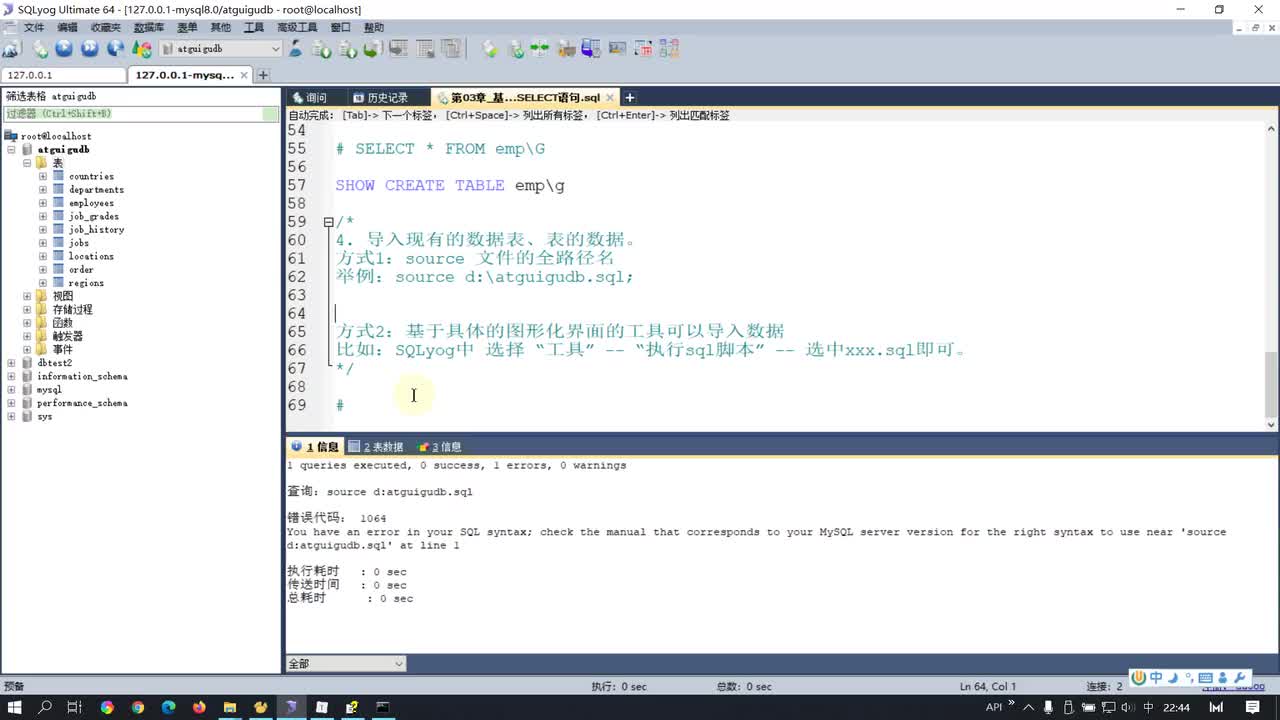This screenshot has width=1280, height=720.
Task: Click the error code 1064 text
Action: pyautogui.click(x=373, y=518)
